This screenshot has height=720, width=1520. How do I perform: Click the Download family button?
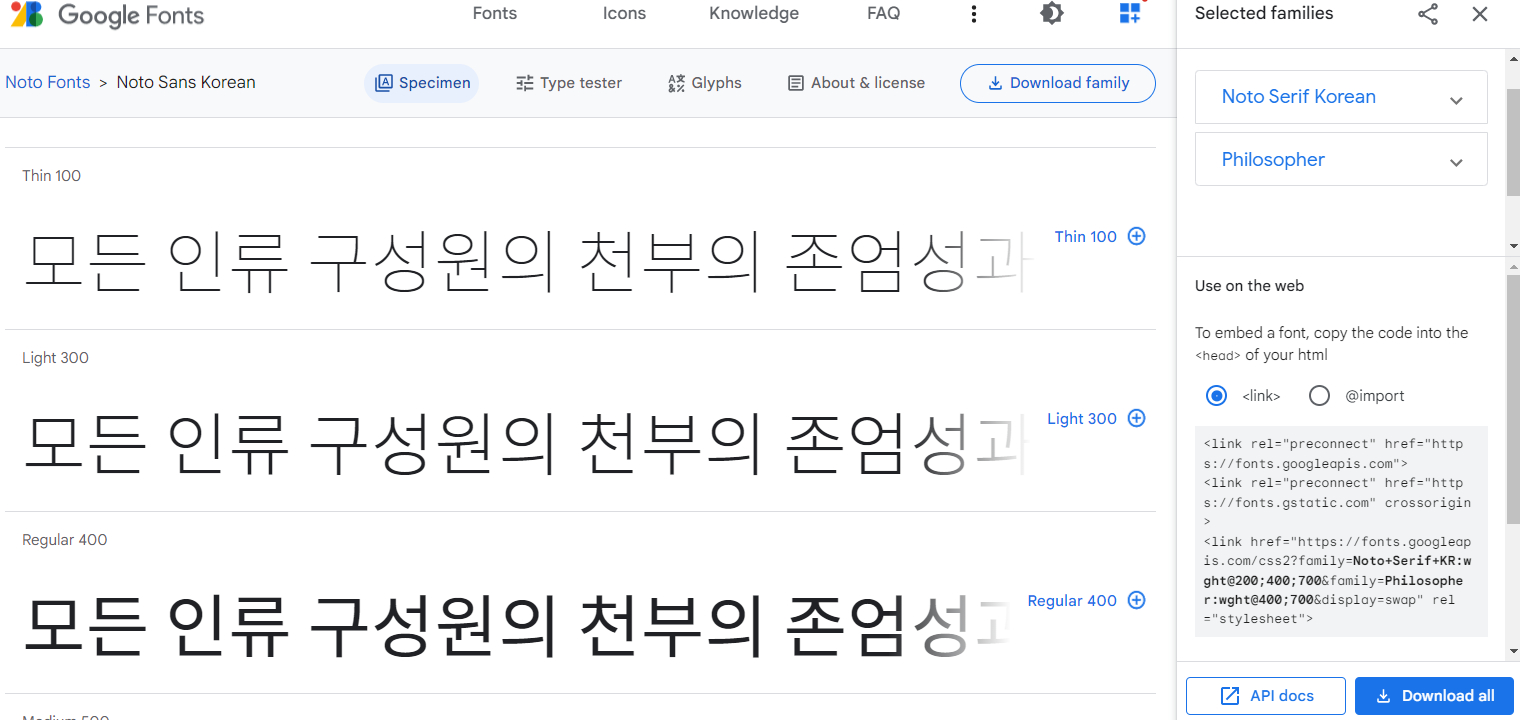(1058, 83)
